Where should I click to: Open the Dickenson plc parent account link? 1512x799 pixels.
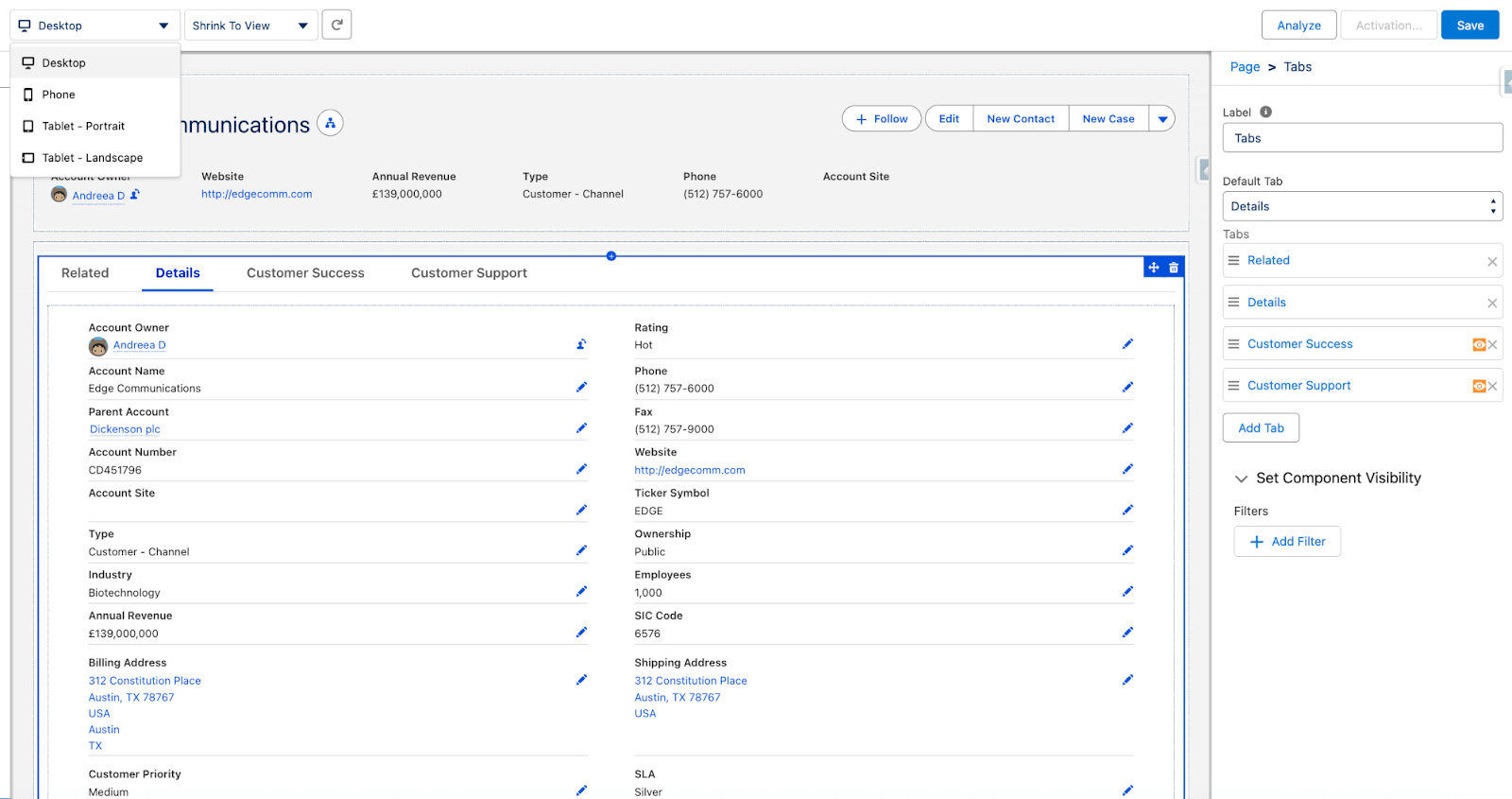[x=125, y=429]
